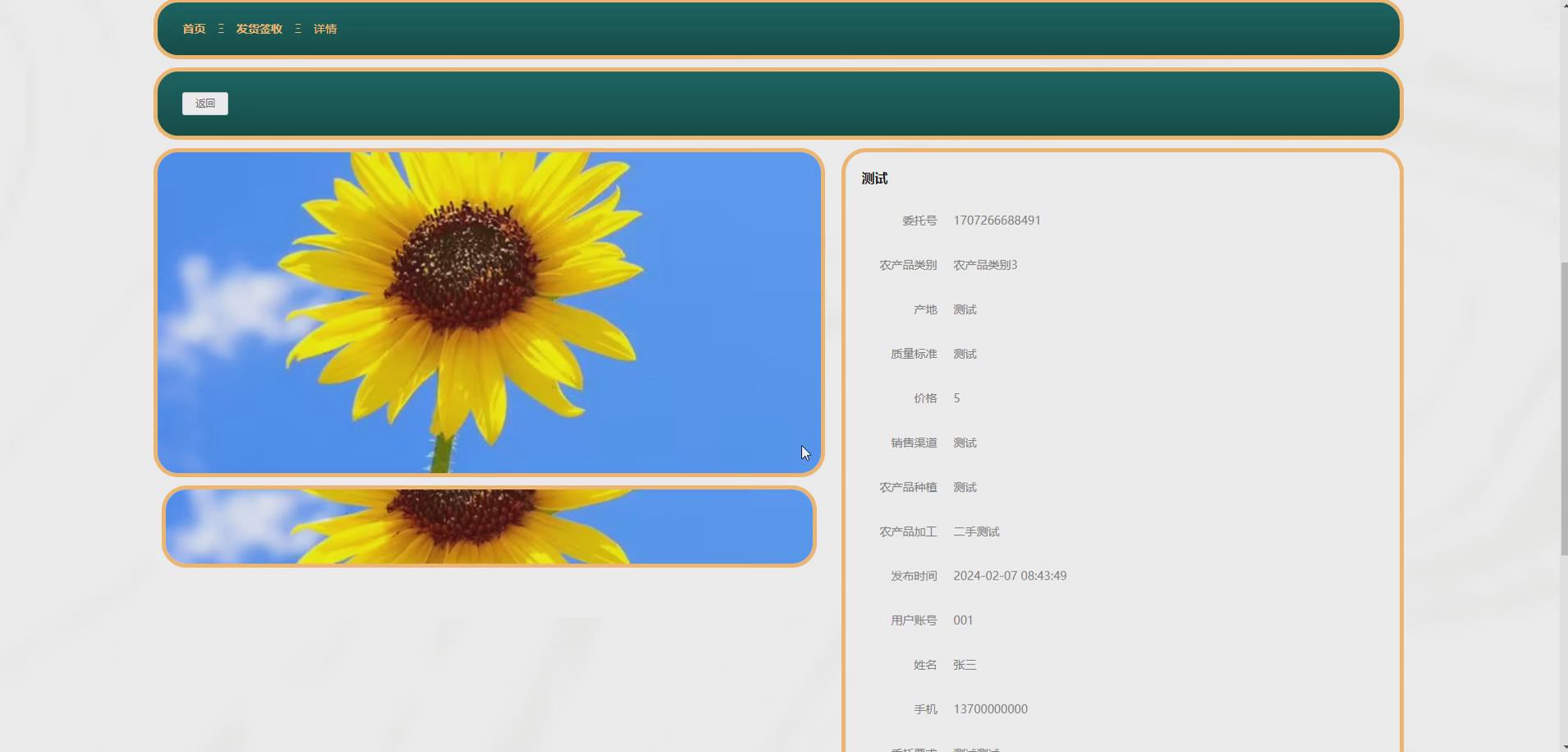Click the bold 测试 title heading
The image size is (1568, 752).
pyautogui.click(x=874, y=178)
